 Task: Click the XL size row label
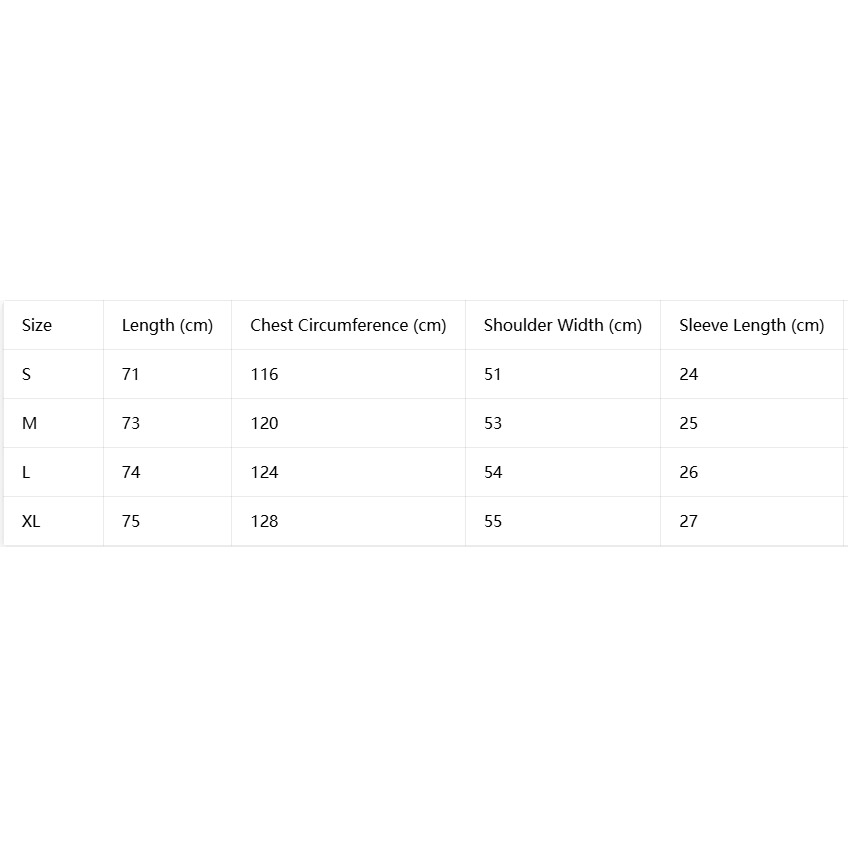pos(31,521)
